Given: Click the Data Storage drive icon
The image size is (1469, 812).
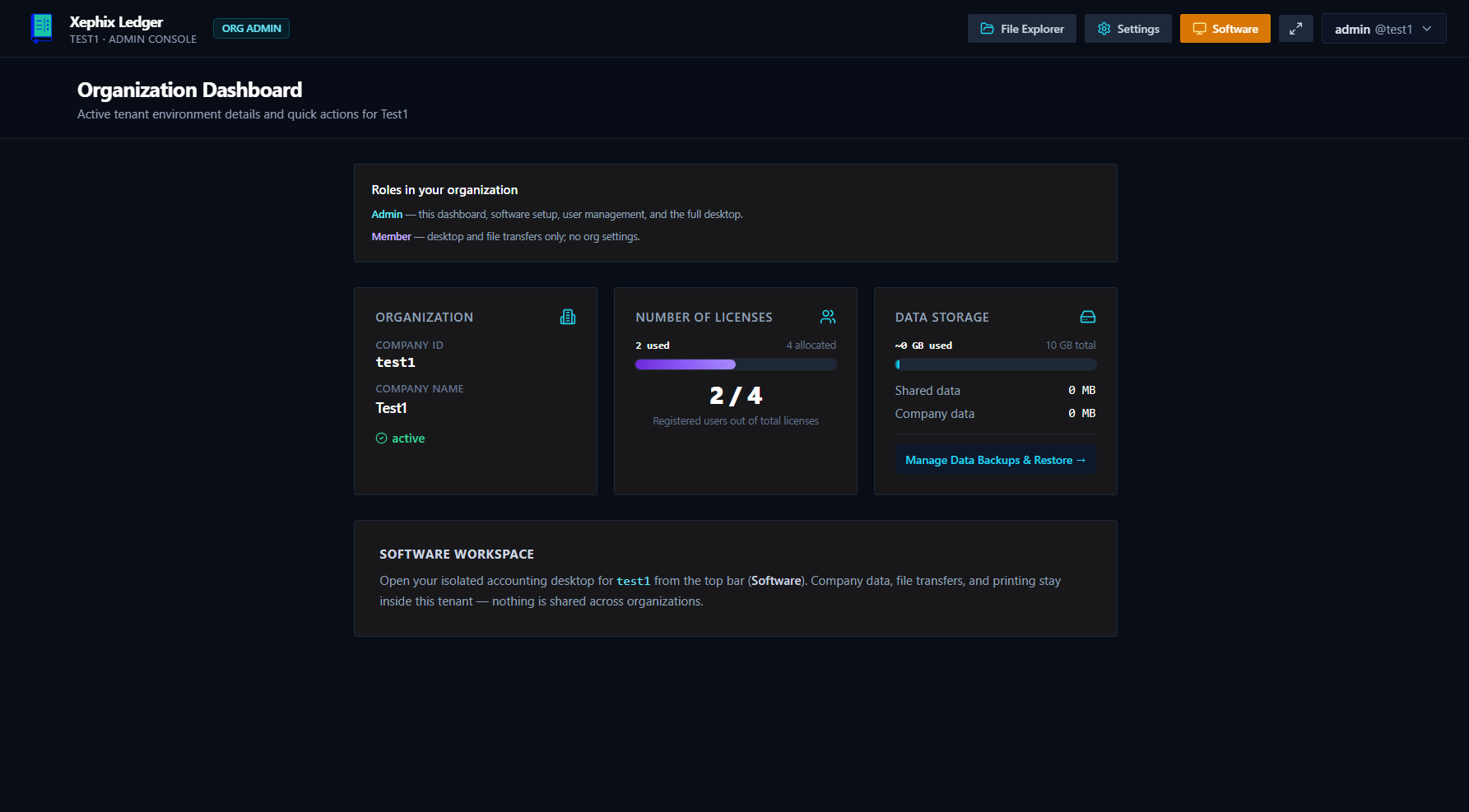Looking at the screenshot, I should tap(1088, 317).
